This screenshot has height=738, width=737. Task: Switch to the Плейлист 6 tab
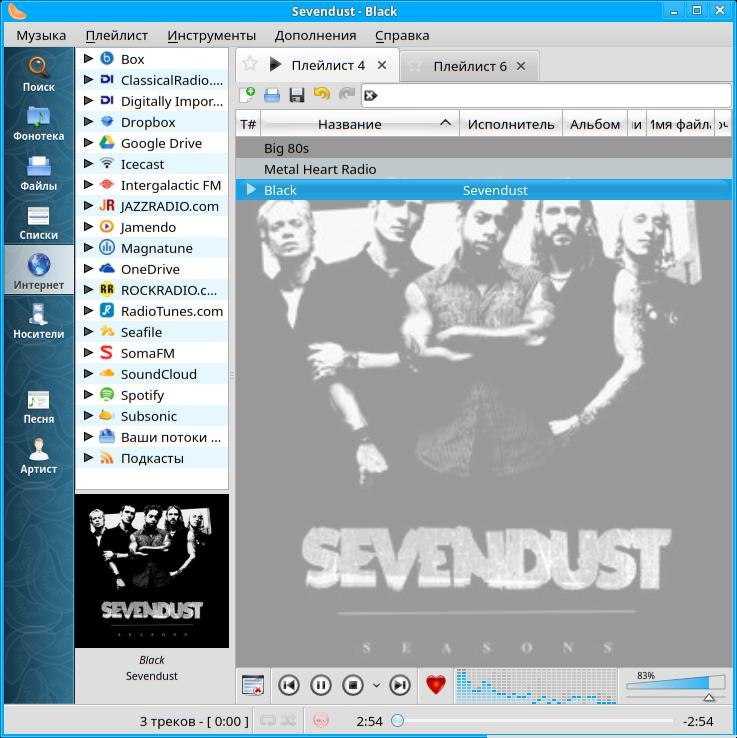(470, 66)
